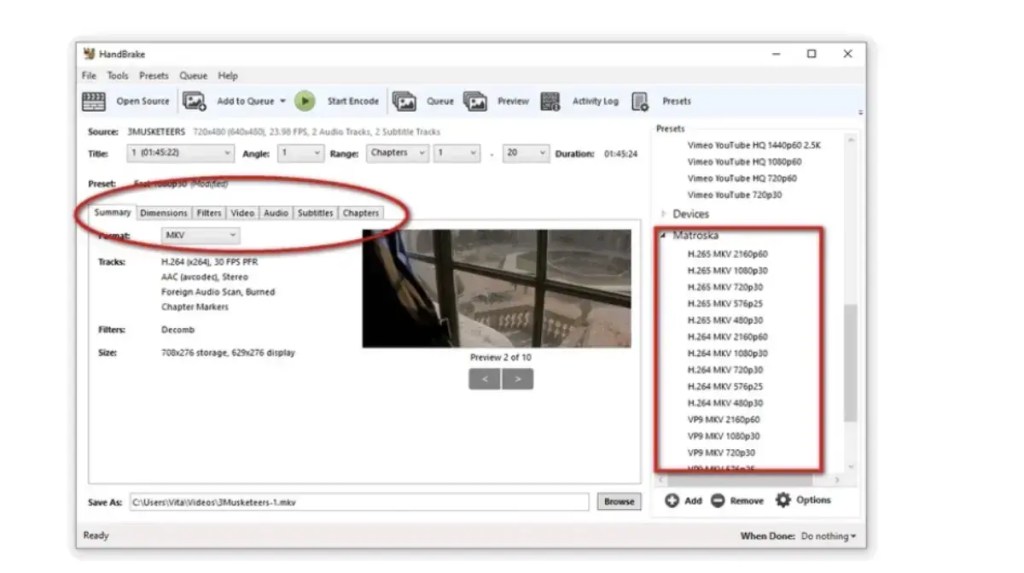Open the Queue icon in toolbar
Viewport: 1024px width, 573px height.
point(404,101)
